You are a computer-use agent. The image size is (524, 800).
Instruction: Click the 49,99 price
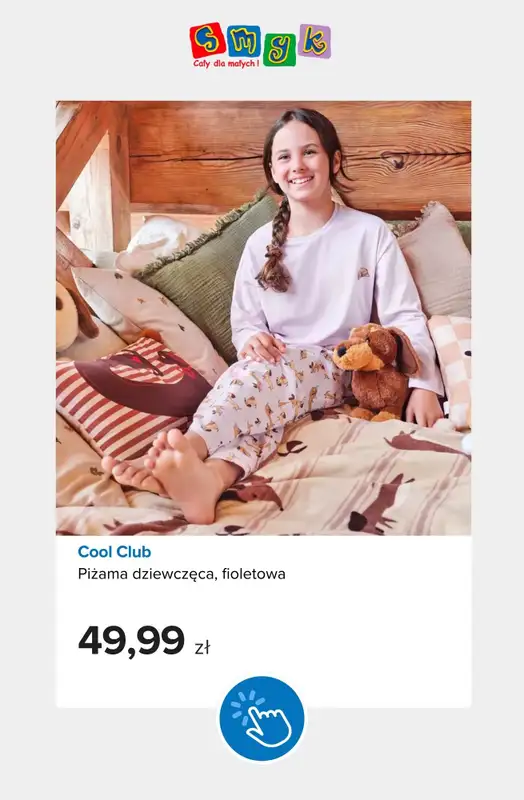131,640
